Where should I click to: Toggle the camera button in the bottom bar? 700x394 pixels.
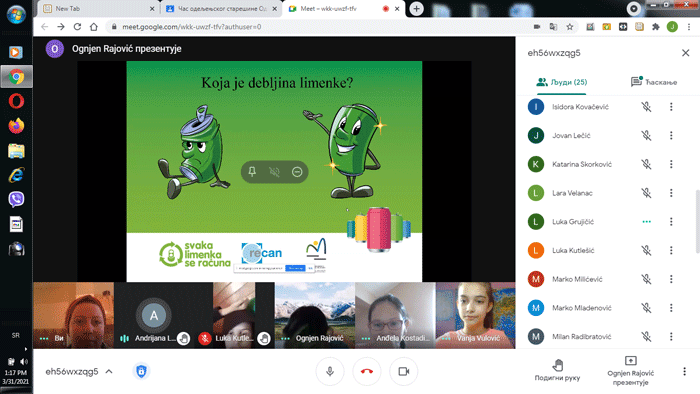pyautogui.click(x=404, y=371)
